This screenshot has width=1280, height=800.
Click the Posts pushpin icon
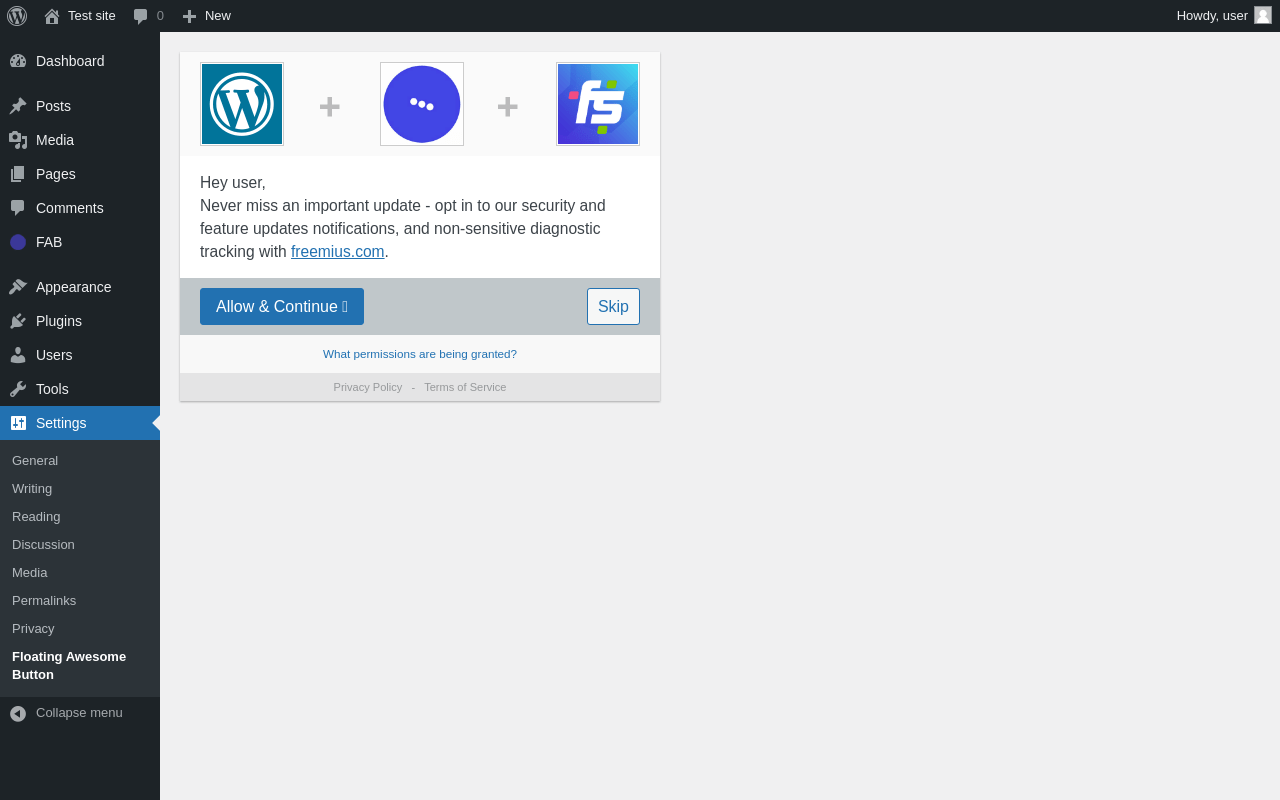click(18, 106)
